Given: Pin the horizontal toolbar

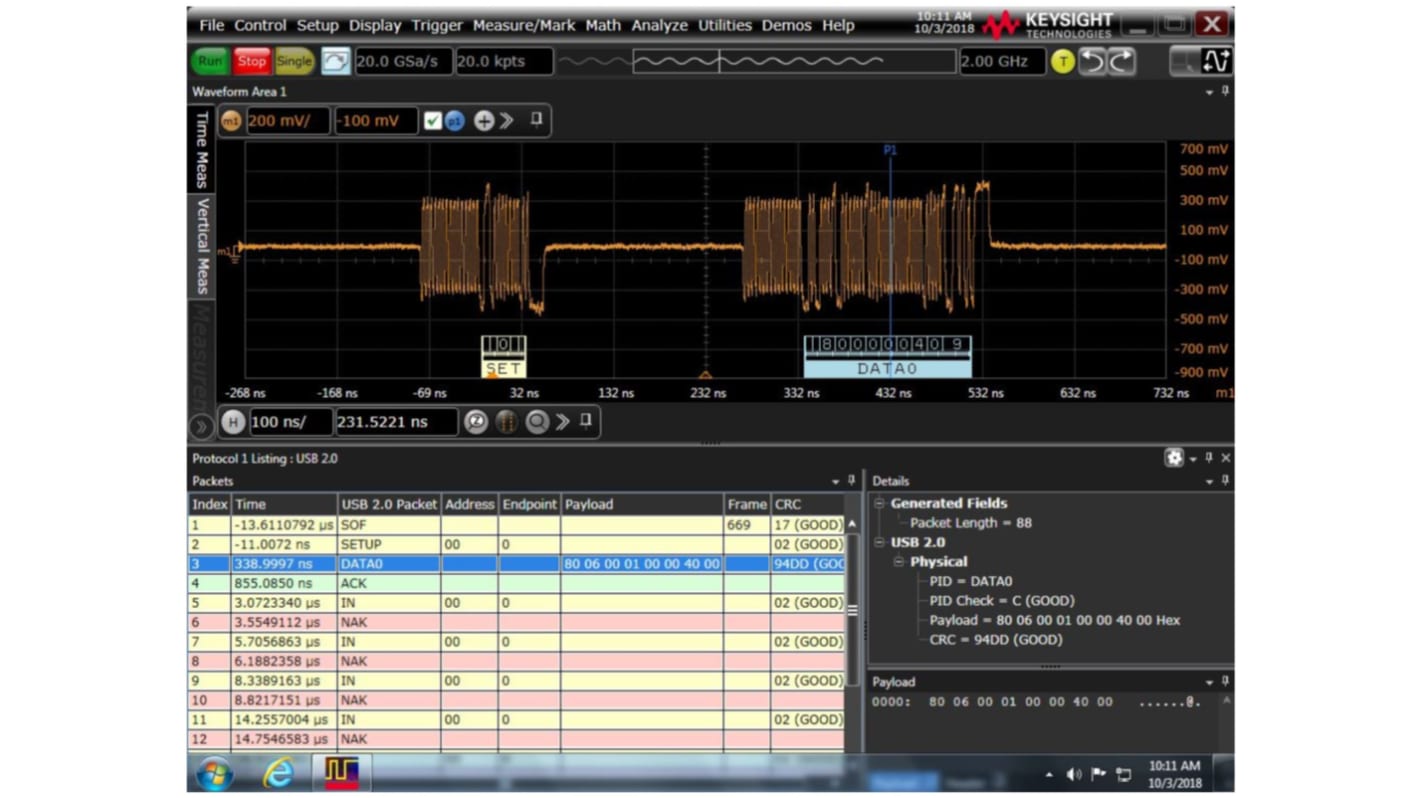Looking at the screenshot, I should [586, 421].
